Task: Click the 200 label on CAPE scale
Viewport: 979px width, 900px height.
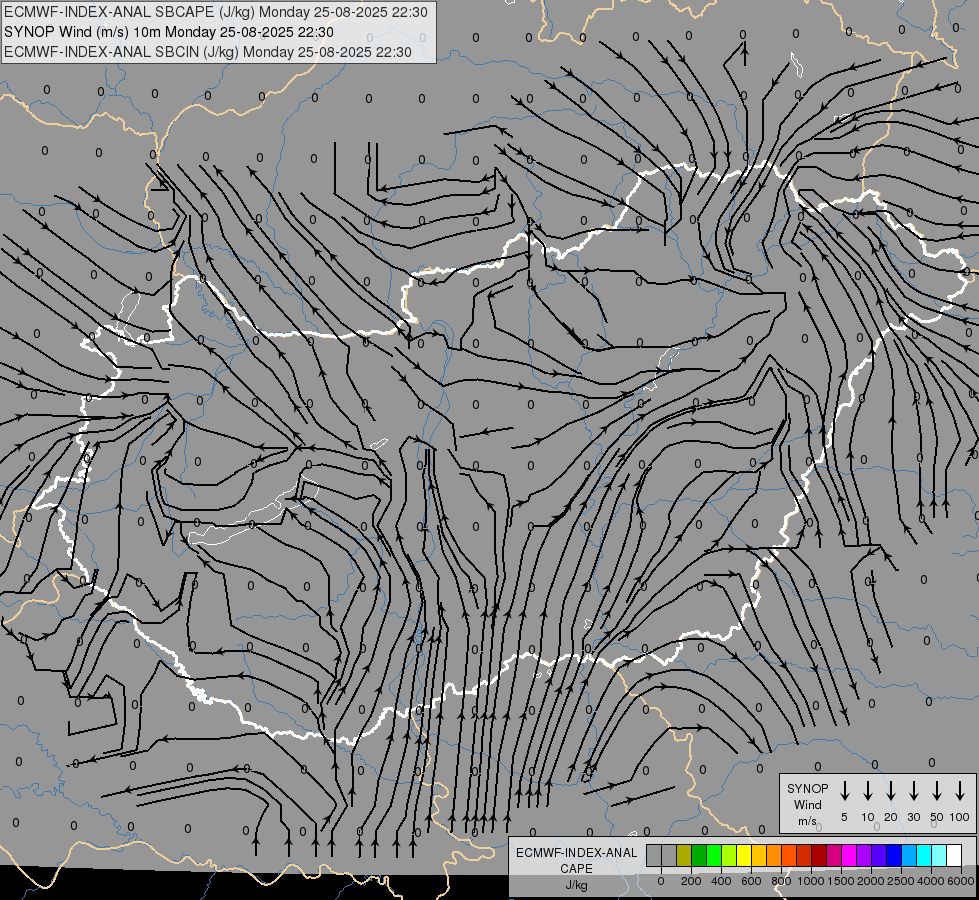Action: pos(691,881)
